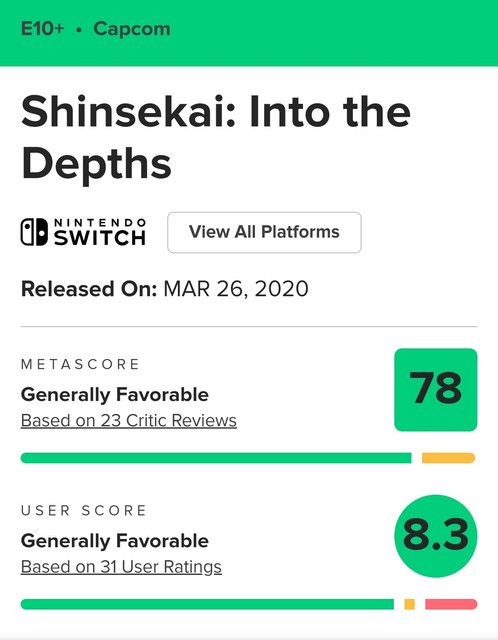Viewport: 498px width, 640px height.
Task: Click the green positive segment of user score bar
Action: tap(207, 604)
